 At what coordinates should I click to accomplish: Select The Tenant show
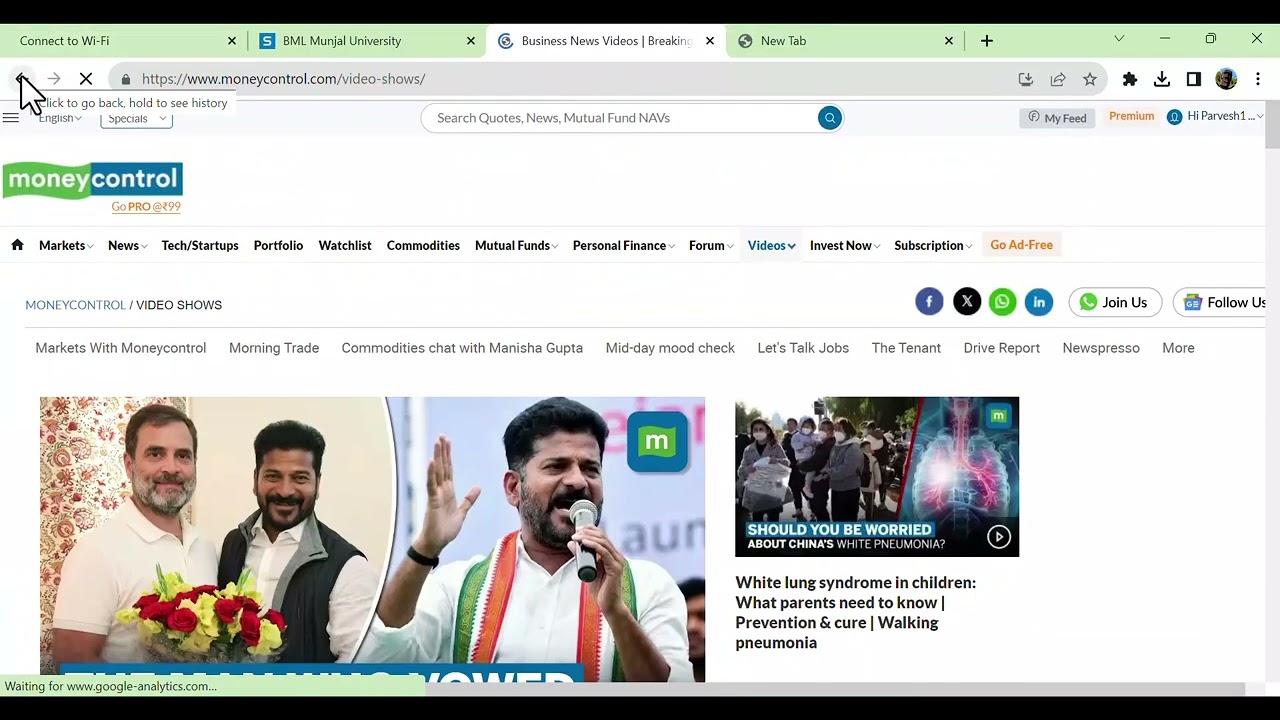906,348
